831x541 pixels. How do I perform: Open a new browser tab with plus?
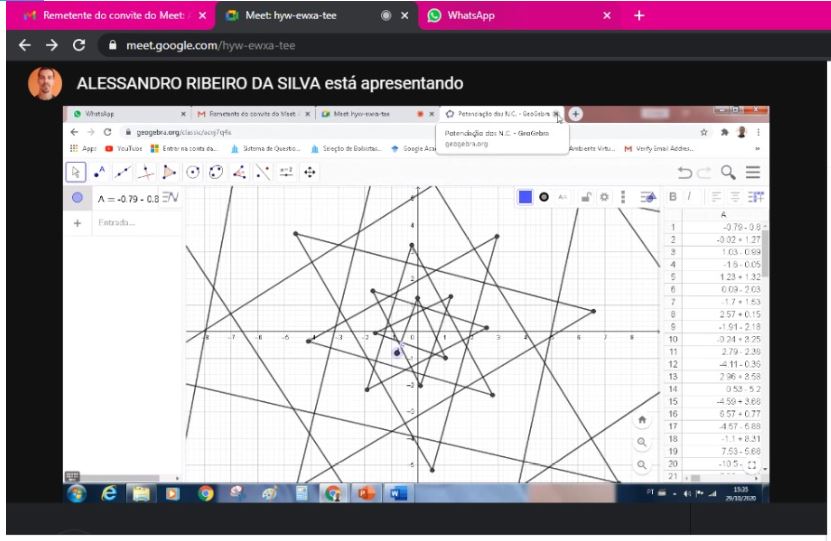[640, 16]
